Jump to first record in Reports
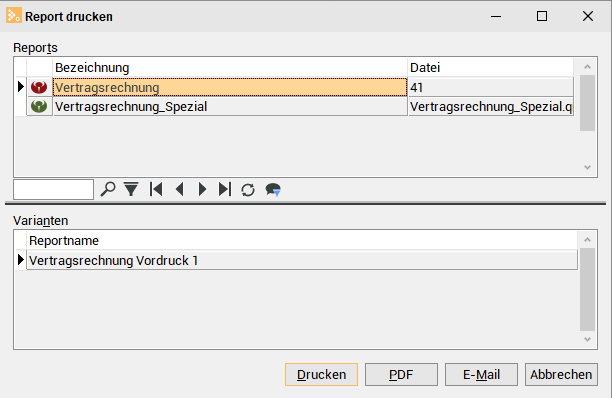This screenshot has height=398, width=612. click(156, 189)
